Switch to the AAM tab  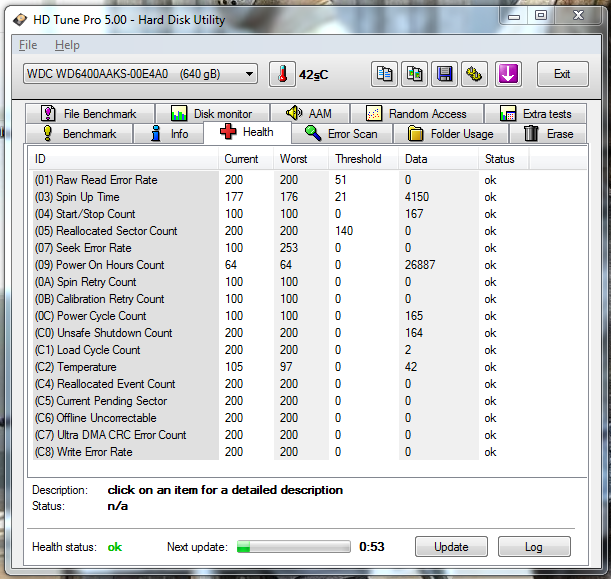click(310, 114)
